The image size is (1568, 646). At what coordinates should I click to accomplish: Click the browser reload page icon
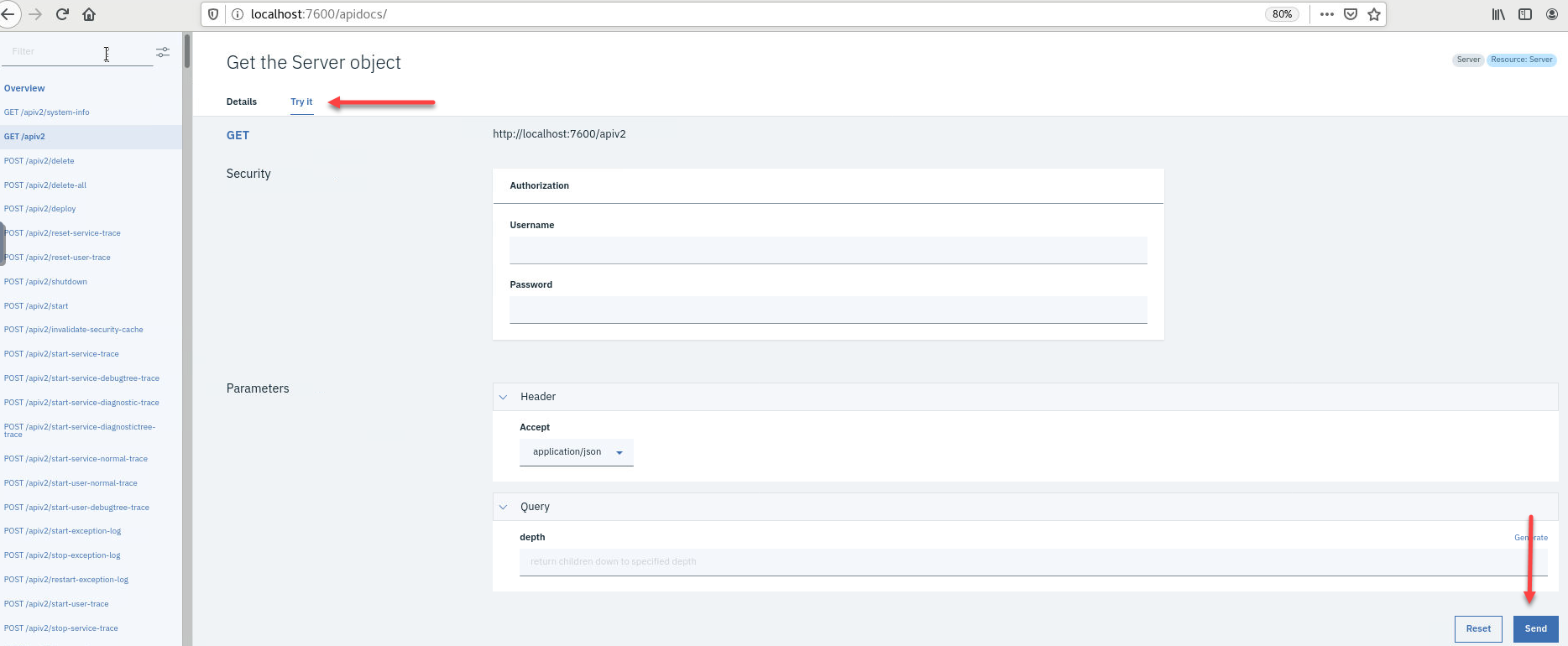pyautogui.click(x=62, y=14)
